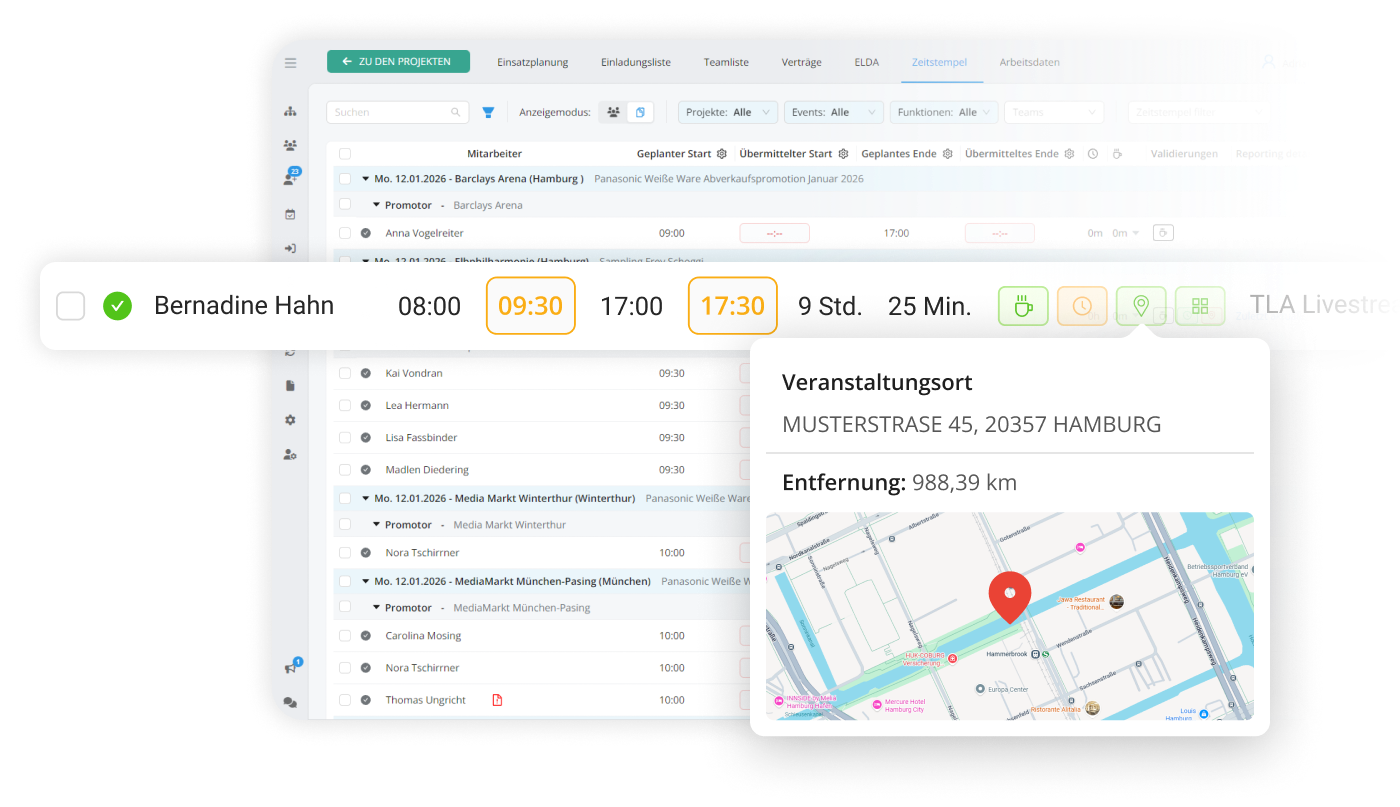
Task: Click the highlighted 09:30 submitted start time
Action: 530,306
